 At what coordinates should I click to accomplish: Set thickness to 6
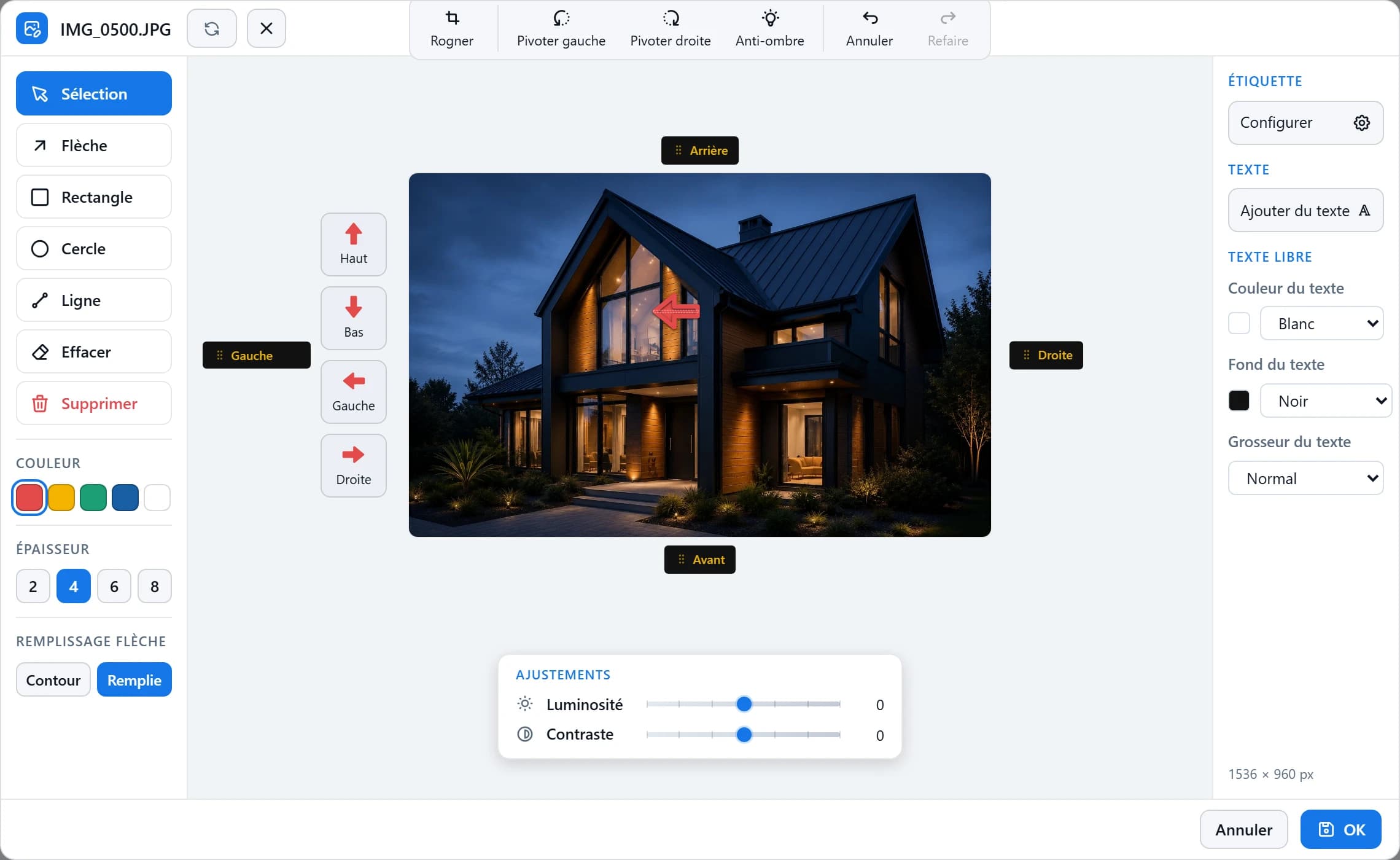point(114,586)
